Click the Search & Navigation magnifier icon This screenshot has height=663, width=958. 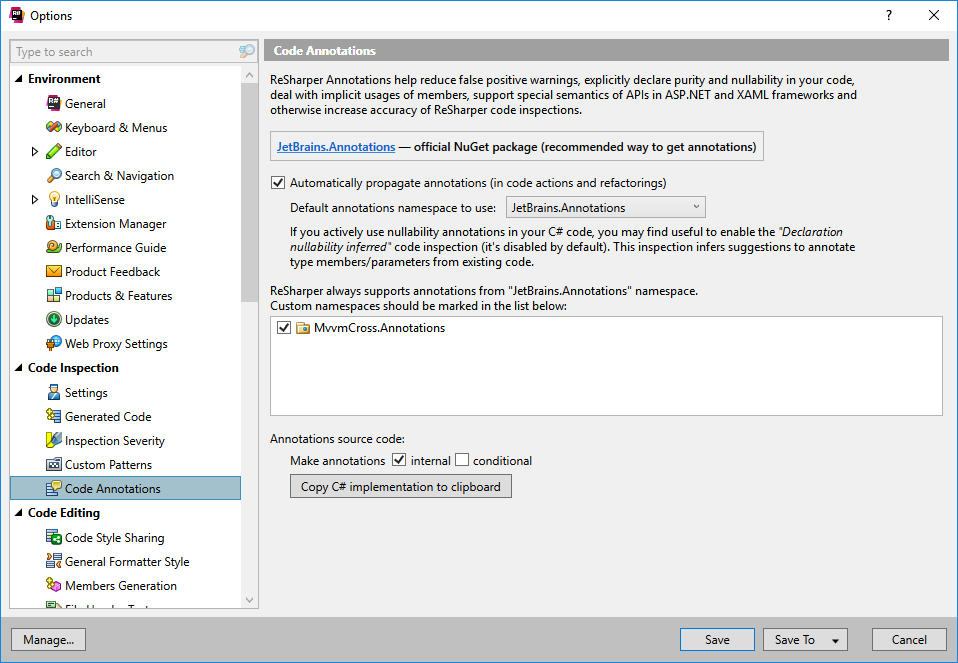click(54, 175)
